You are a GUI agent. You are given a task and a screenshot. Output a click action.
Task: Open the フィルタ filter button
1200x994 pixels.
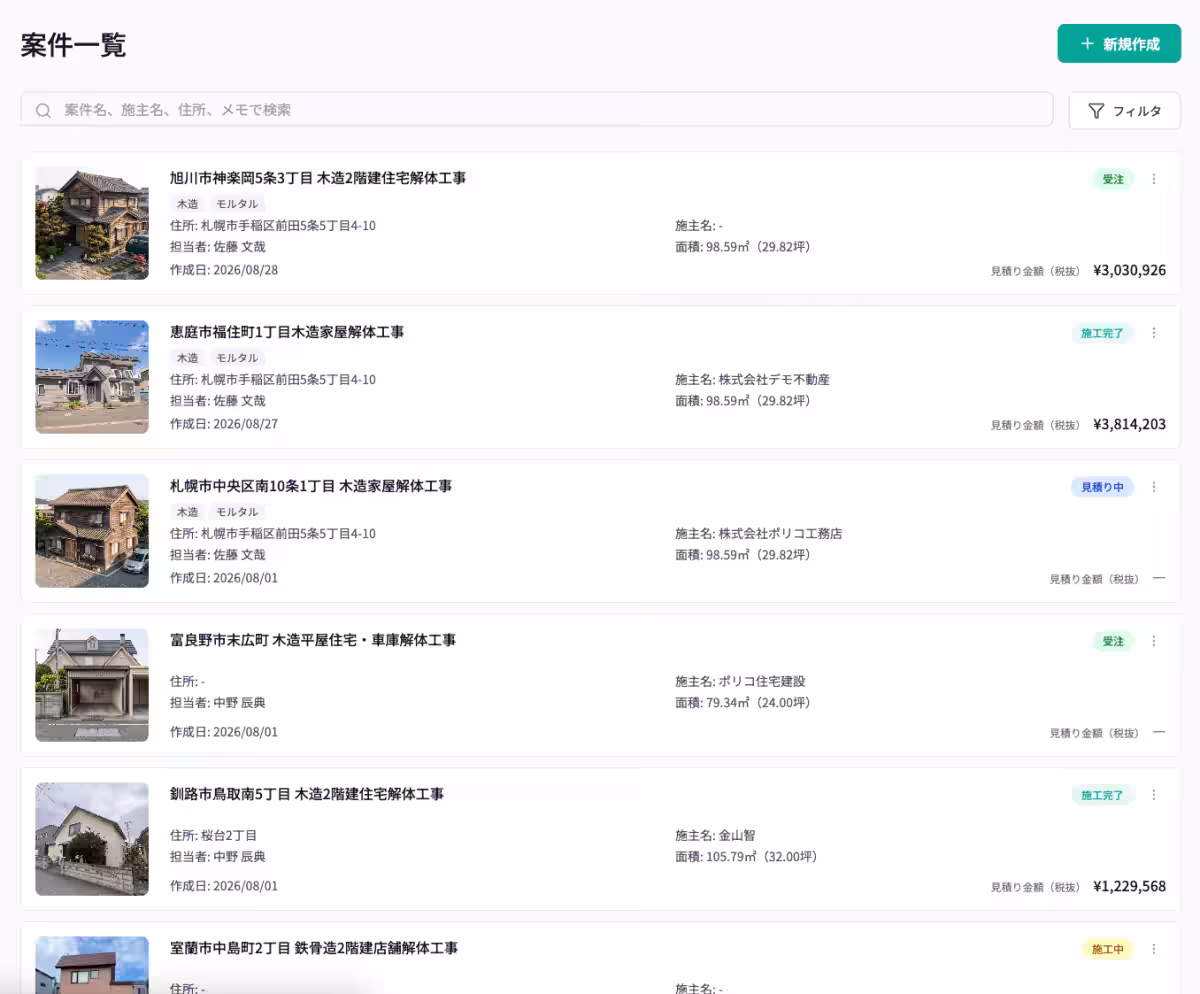coord(1125,111)
